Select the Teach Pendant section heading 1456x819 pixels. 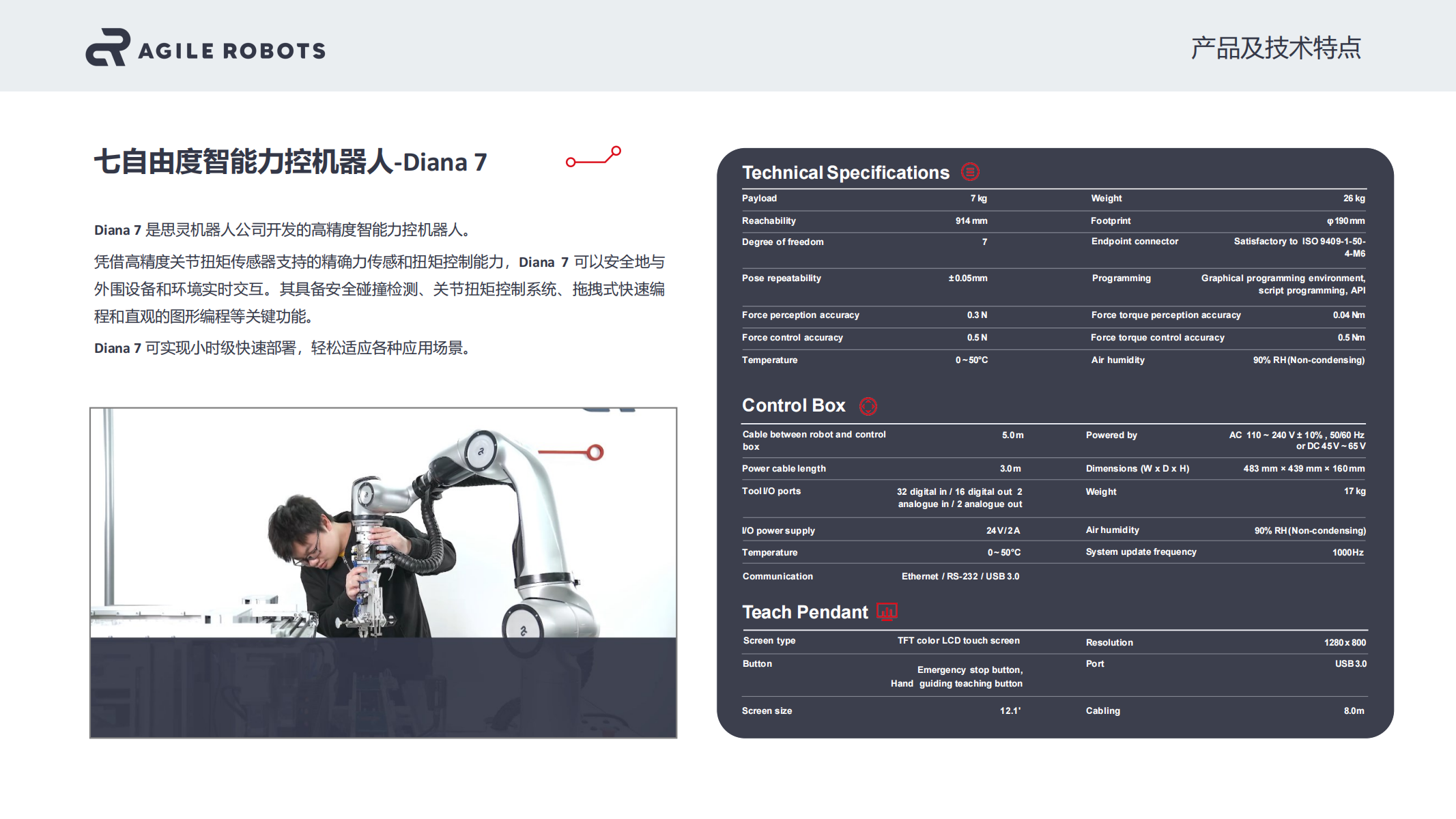805,612
